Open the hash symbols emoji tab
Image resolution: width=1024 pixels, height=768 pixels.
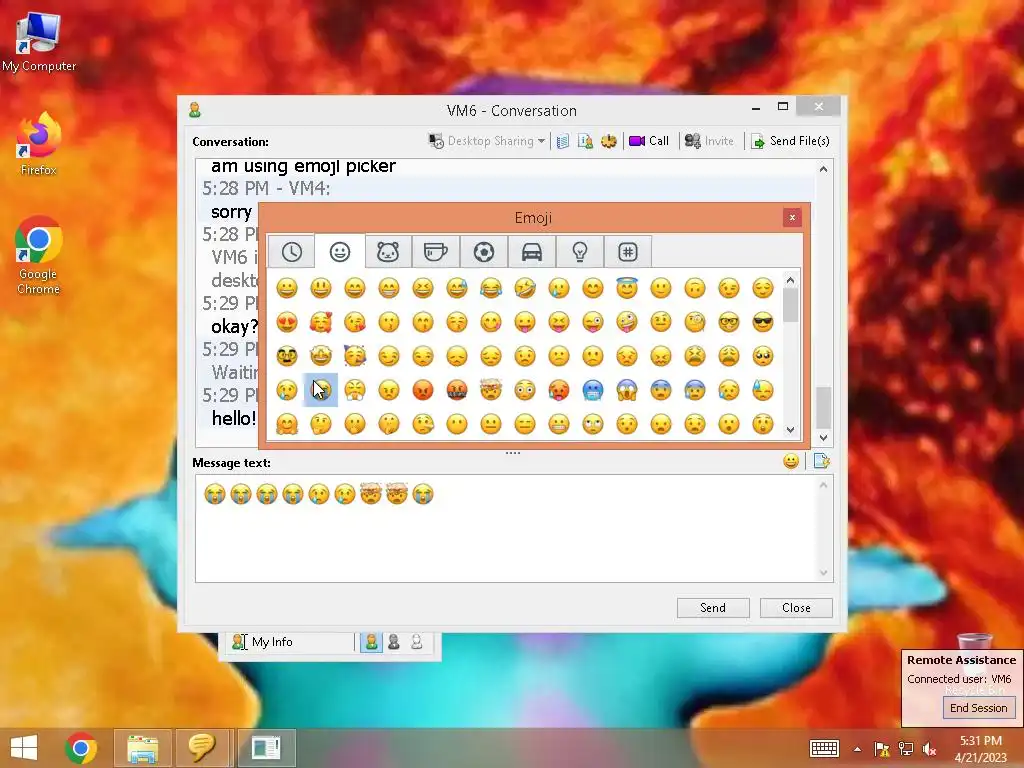coord(628,252)
